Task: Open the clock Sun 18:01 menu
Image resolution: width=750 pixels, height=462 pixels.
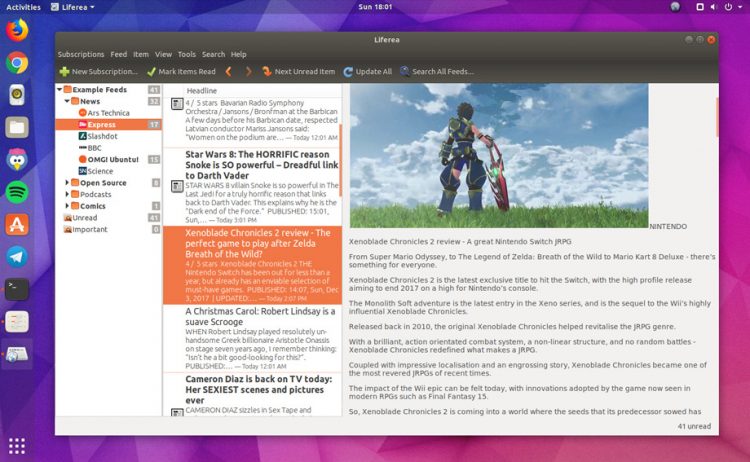Action: (x=375, y=7)
